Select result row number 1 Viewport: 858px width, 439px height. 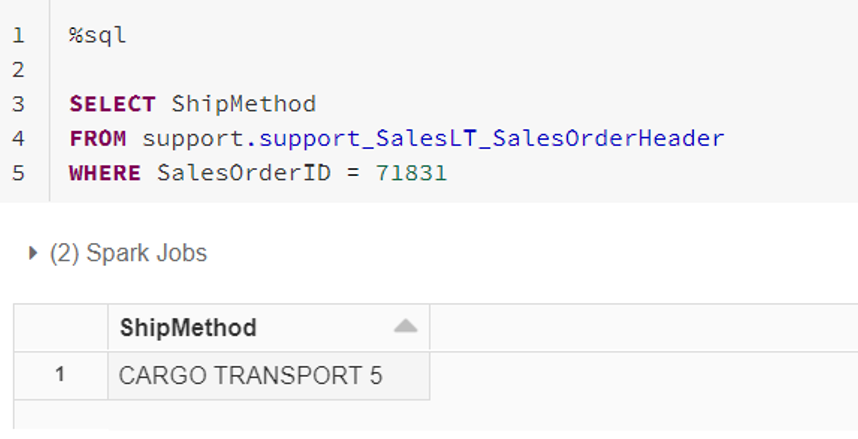click(60, 376)
